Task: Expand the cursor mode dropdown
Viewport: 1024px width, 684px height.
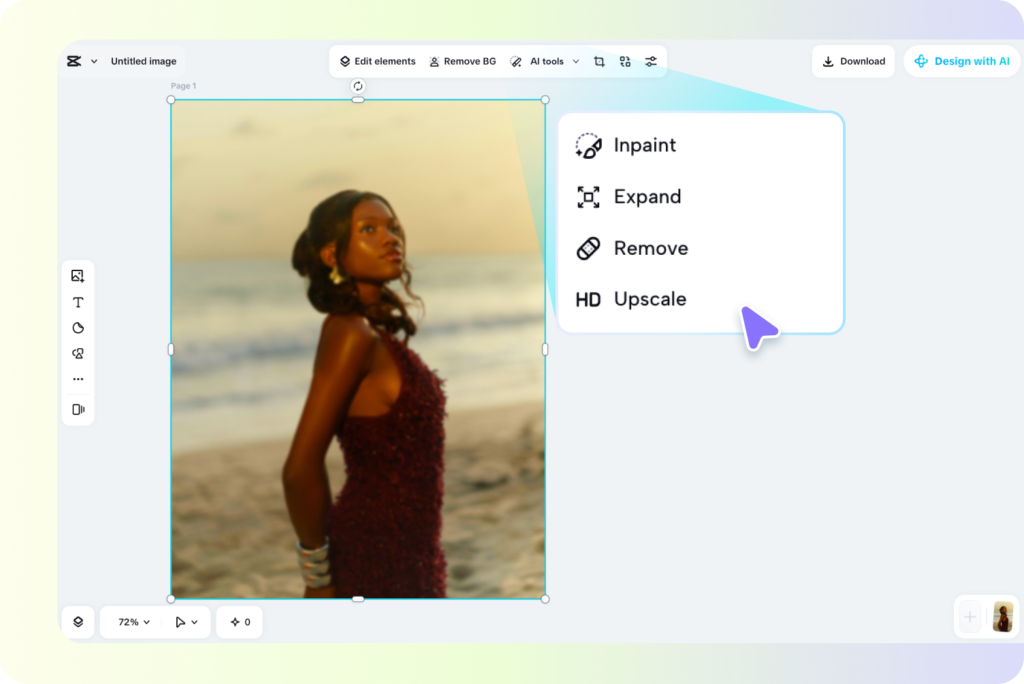Action: point(186,621)
